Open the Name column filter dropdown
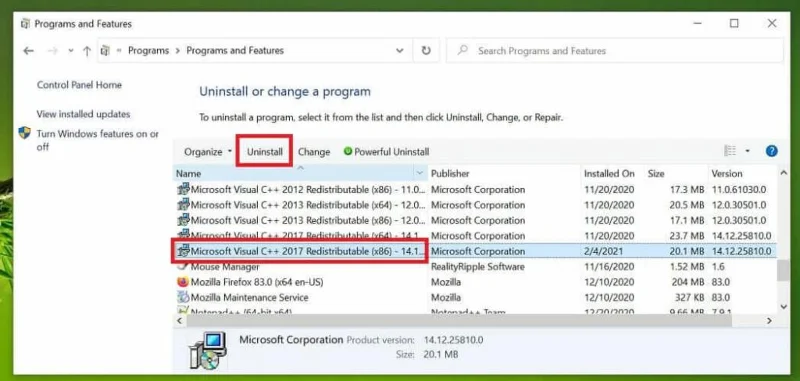The width and height of the screenshot is (800, 381). click(420, 173)
